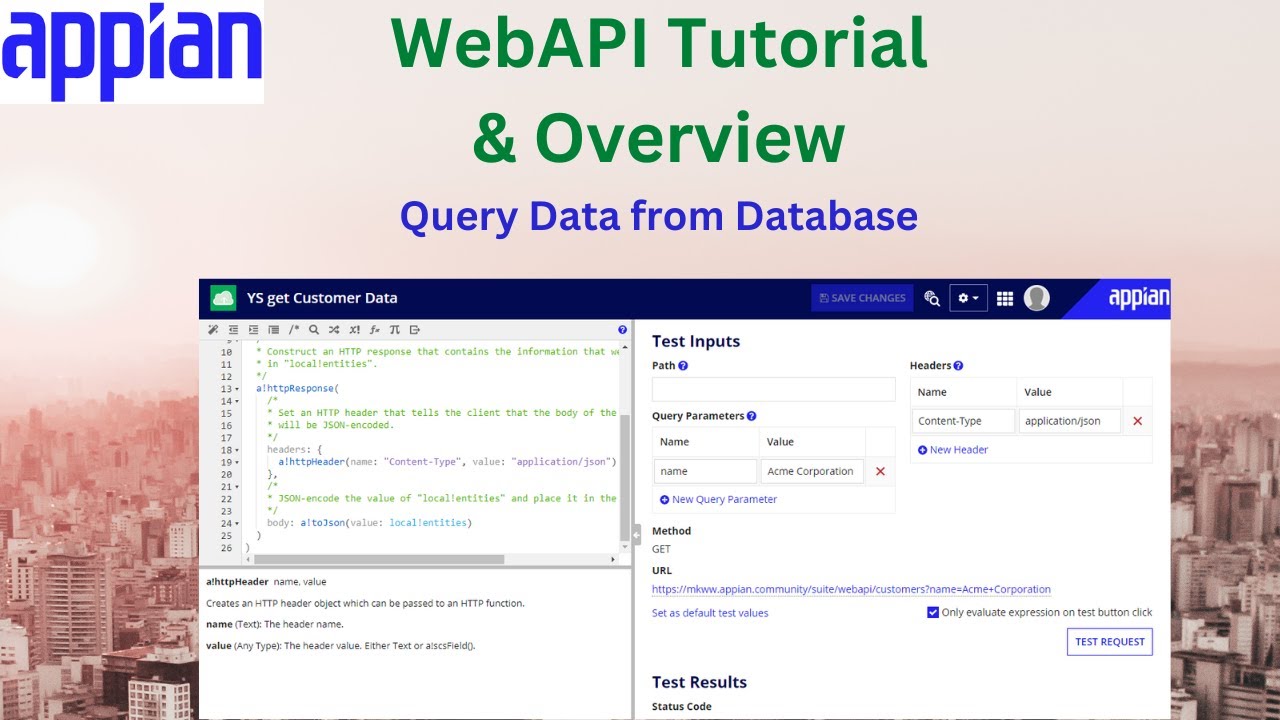The image size is (1280, 720).
Task: Collapse the code fold at line 18
Action: (x=237, y=450)
